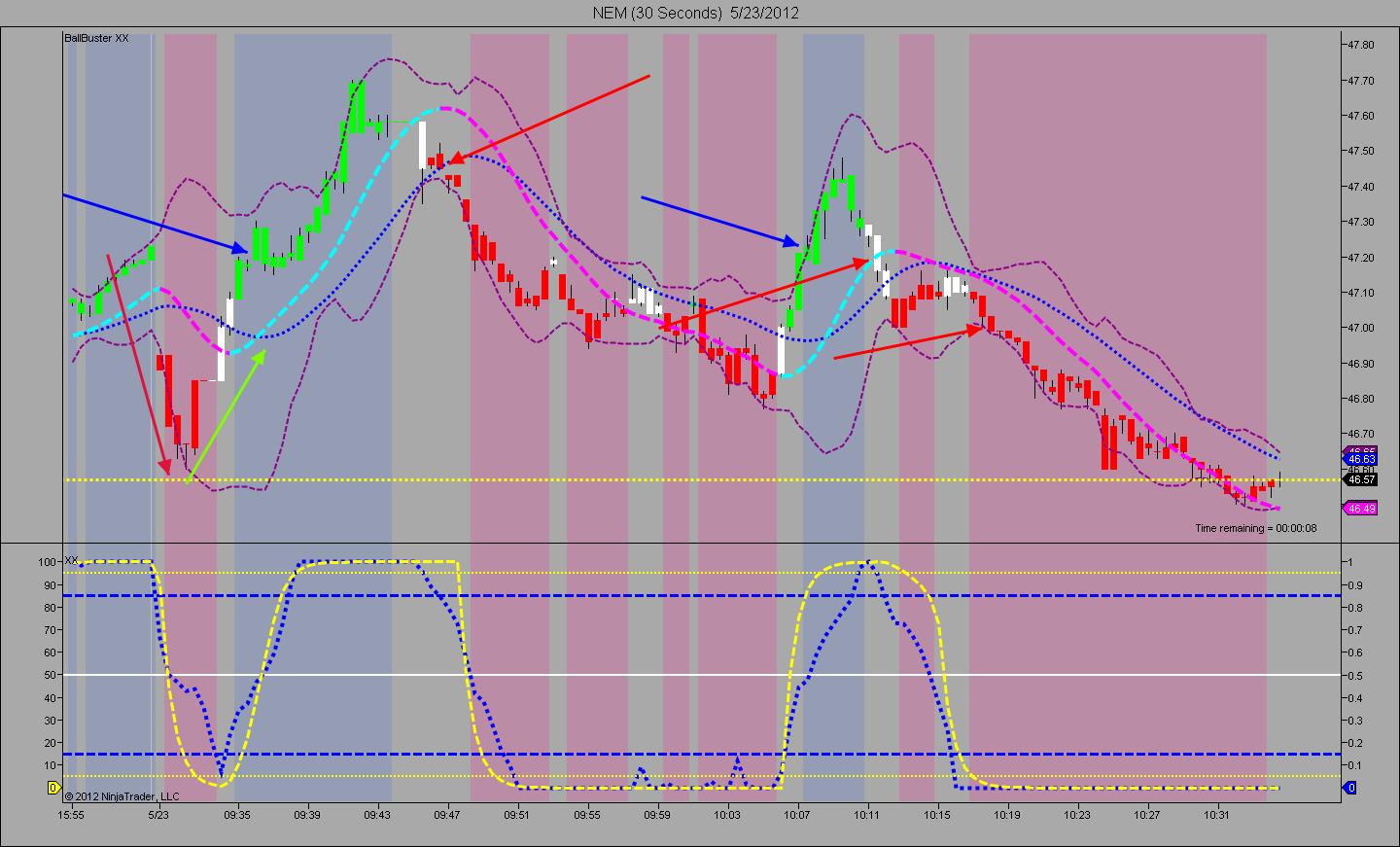
Task: Click the 09:35 time axis label
Action: [x=237, y=815]
